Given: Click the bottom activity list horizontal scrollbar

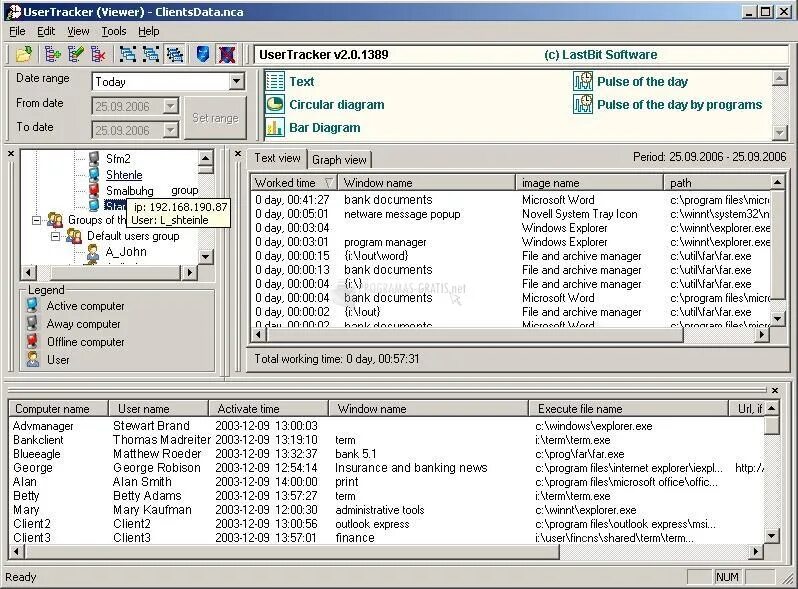Looking at the screenshot, I should [385, 551].
